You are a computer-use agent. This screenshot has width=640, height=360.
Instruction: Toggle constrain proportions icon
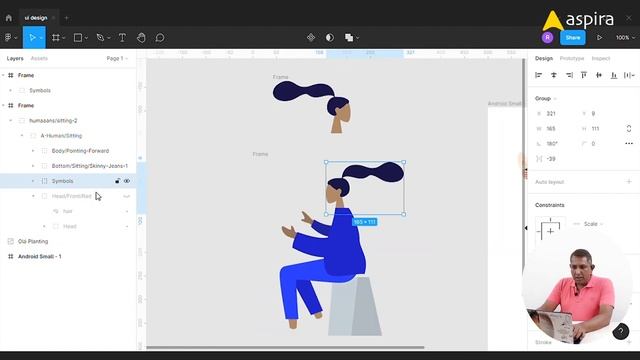click(x=629, y=129)
